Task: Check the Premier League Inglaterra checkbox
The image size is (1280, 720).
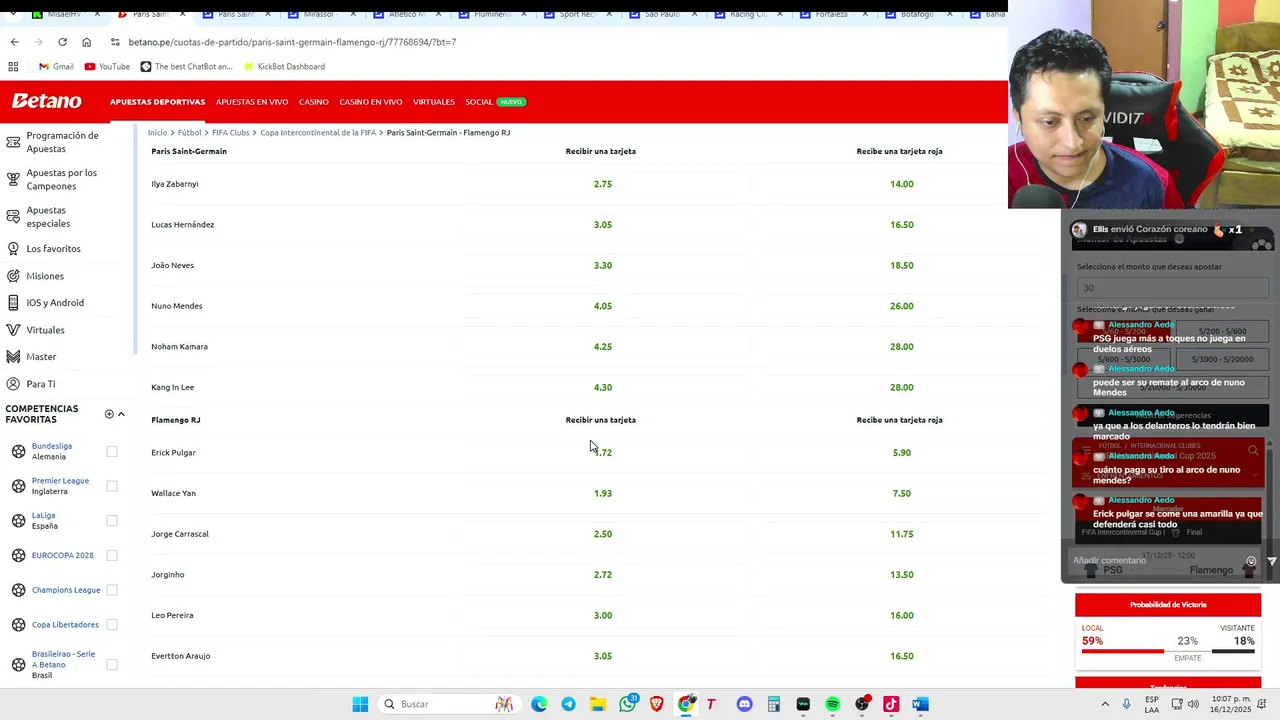Action: click(112, 486)
